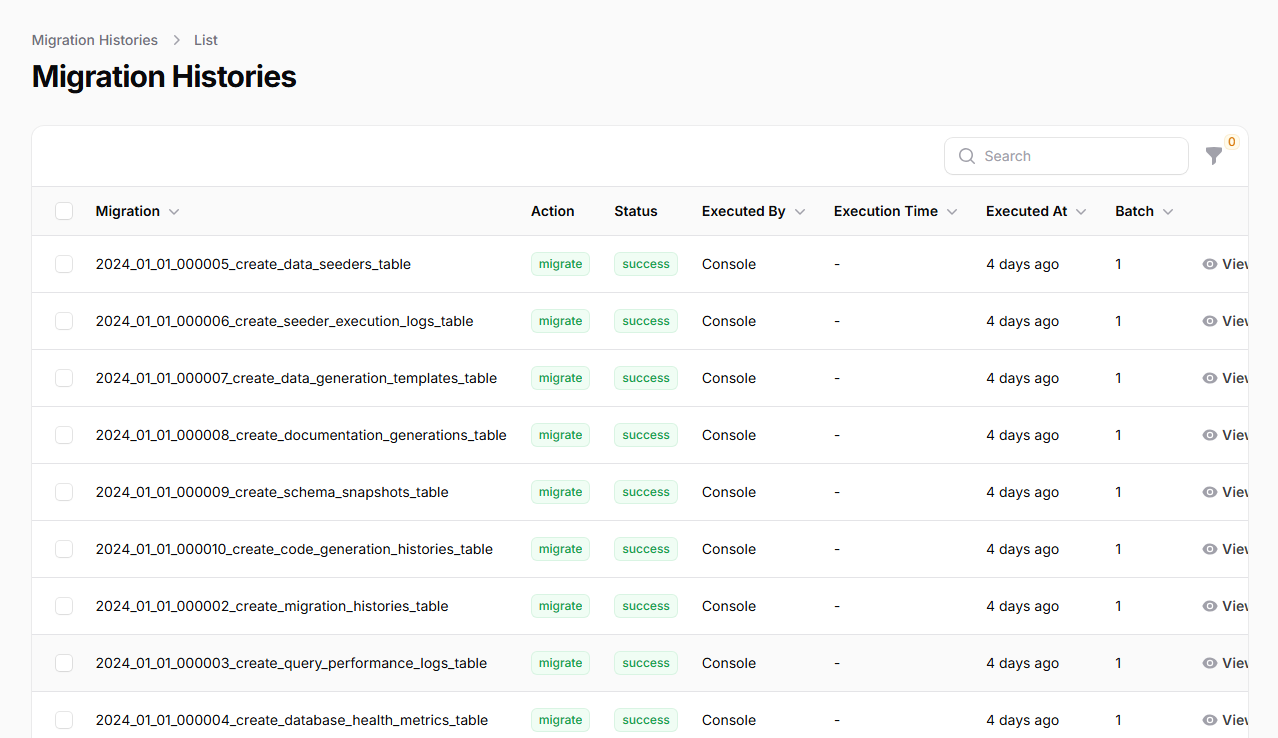Click the 2024_01_01_000005_create_data_seeders_table name
This screenshot has width=1278, height=738.
point(253,264)
